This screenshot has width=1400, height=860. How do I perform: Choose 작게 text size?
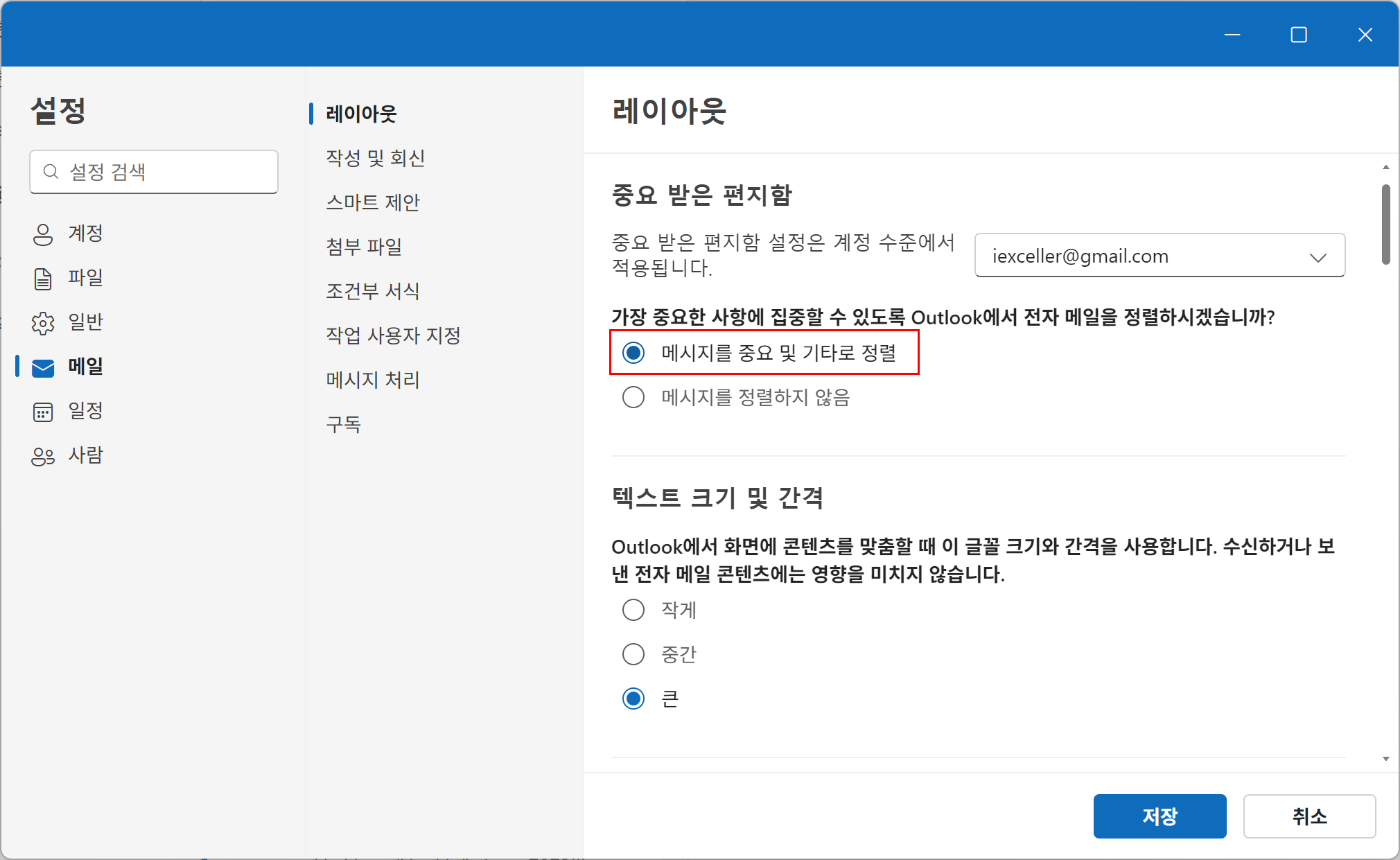tap(633, 610)
